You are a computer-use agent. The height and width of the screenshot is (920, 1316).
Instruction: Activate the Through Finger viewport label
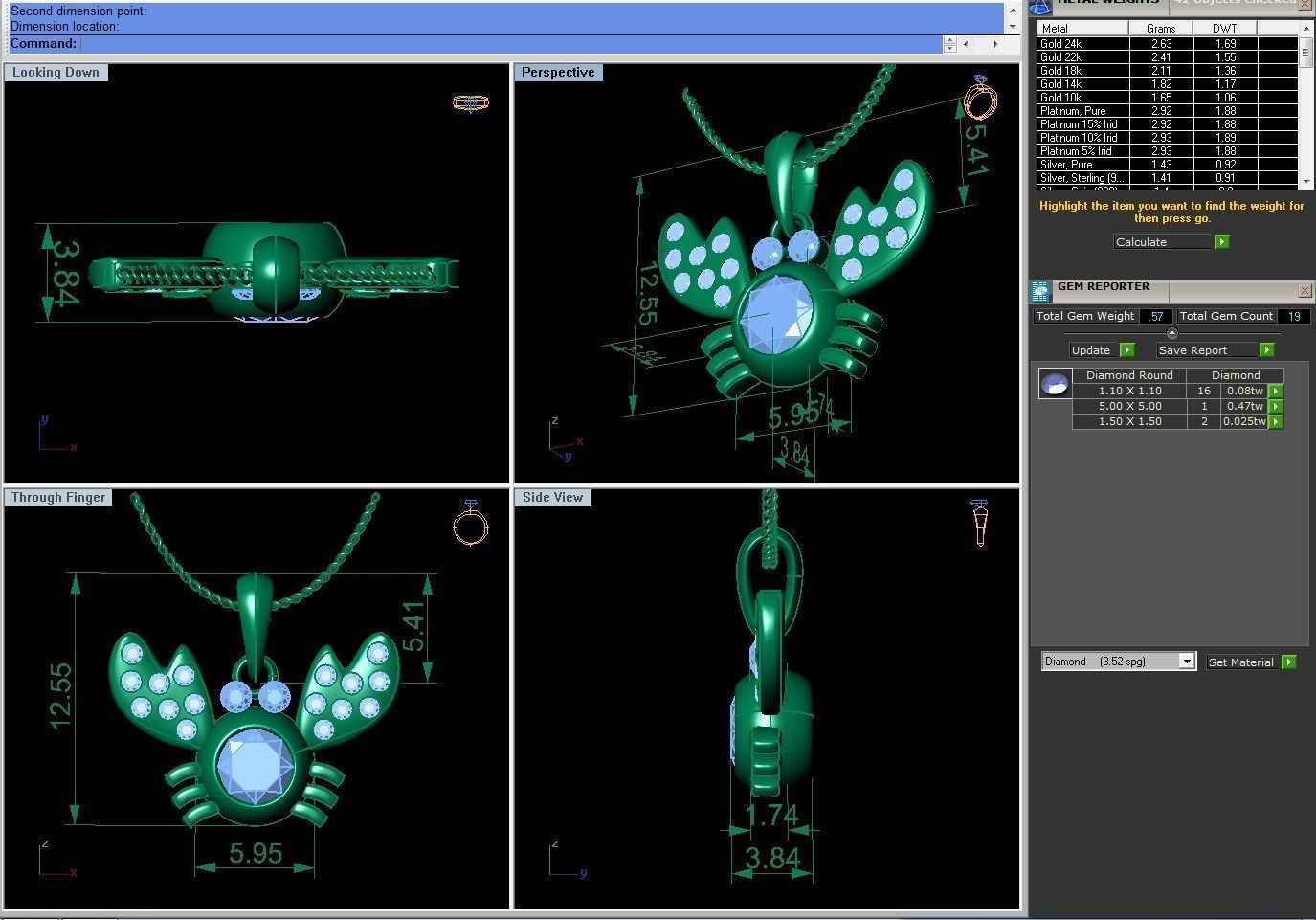(x=58, y=498)
